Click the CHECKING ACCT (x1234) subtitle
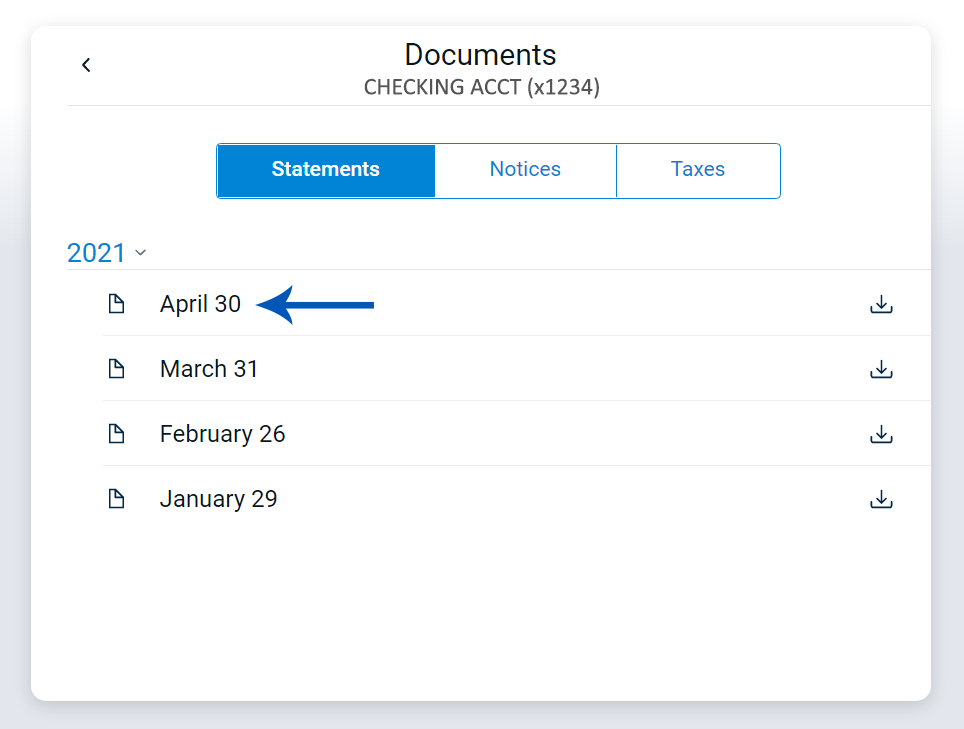 [481, 87]
